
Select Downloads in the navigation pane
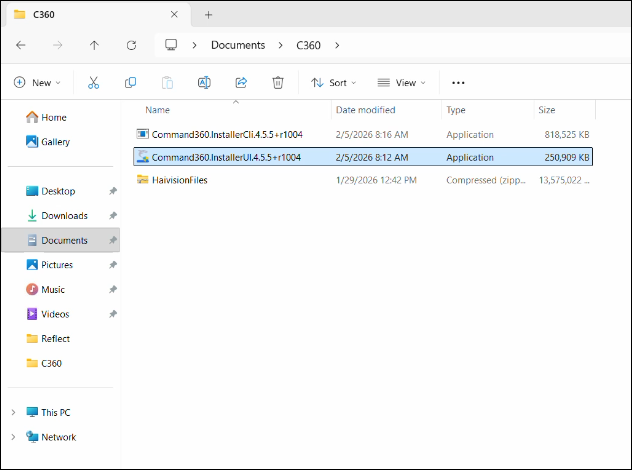[x=64, y=216]
